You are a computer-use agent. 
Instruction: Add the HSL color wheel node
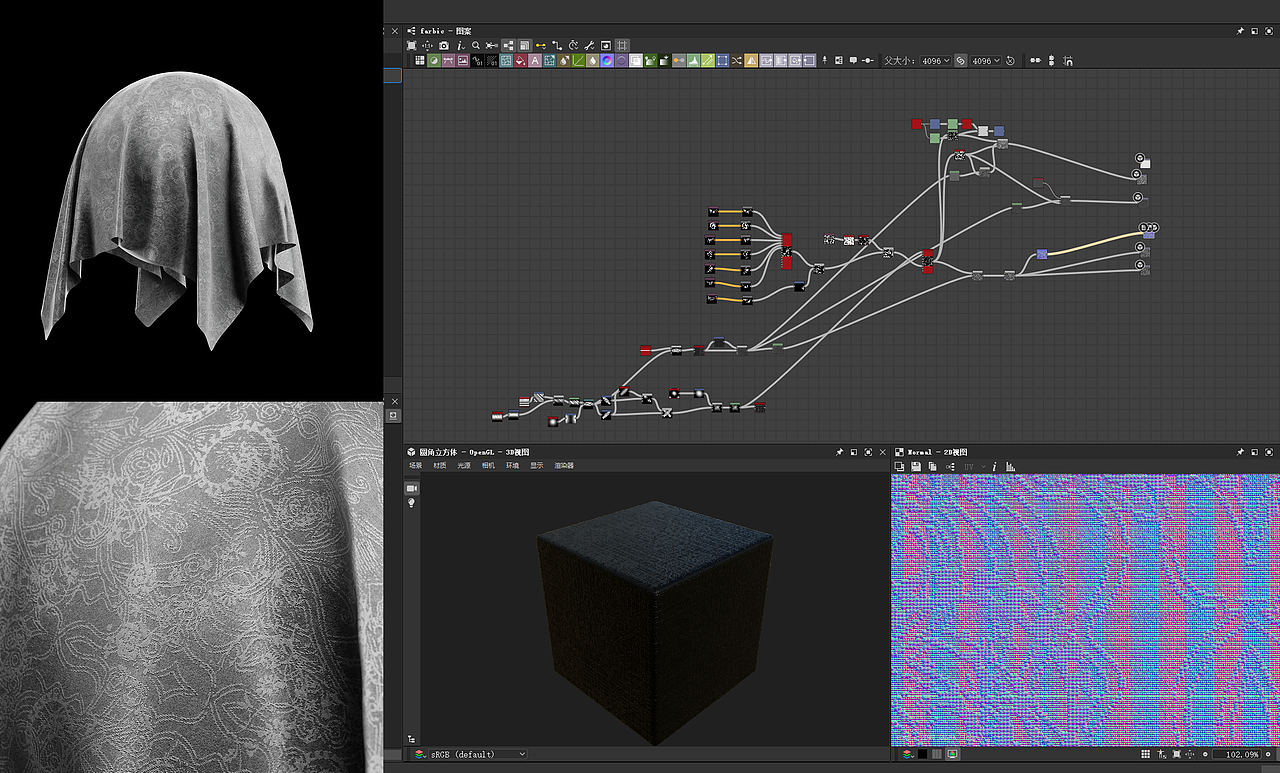(x=607, y=61)
